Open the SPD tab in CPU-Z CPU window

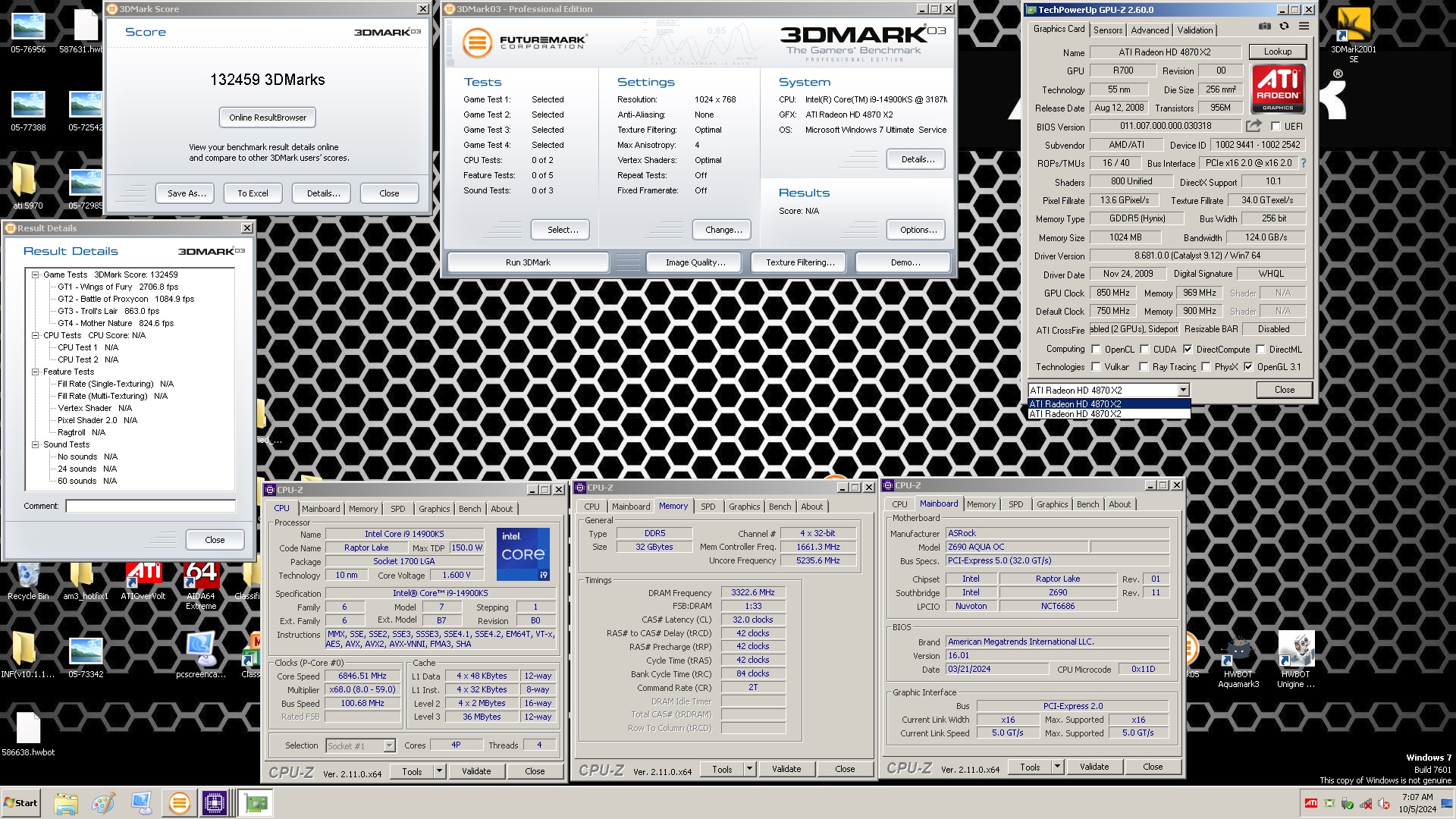[x=398, y=509]
